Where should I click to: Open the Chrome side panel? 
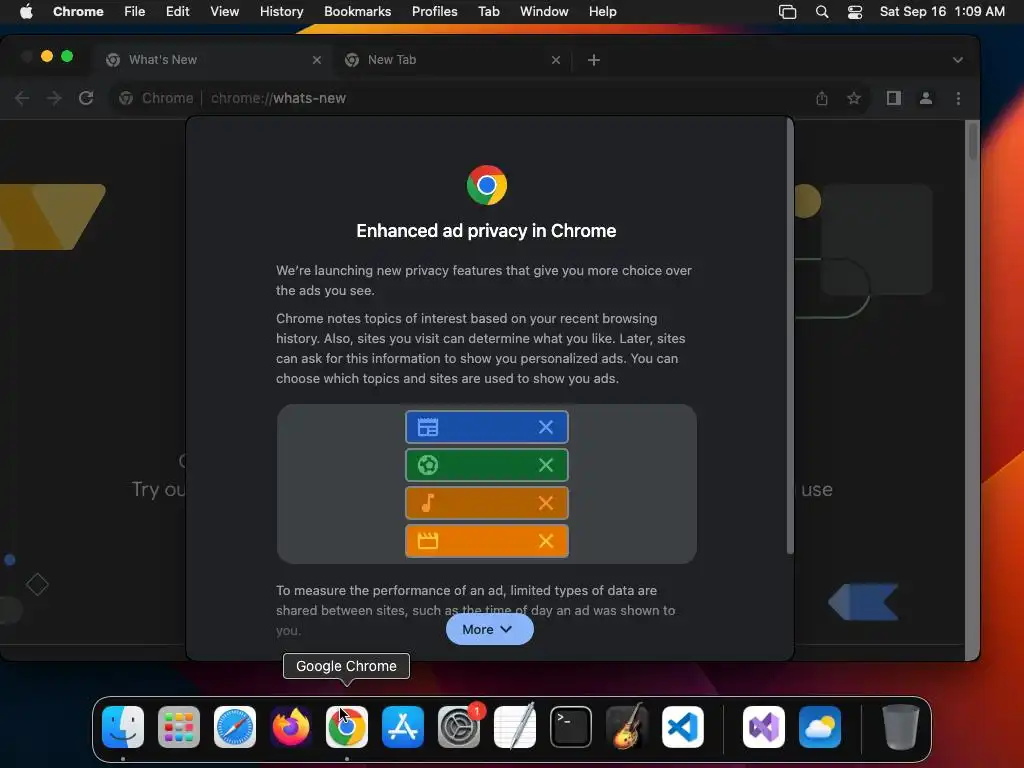(x=893, y=98)
